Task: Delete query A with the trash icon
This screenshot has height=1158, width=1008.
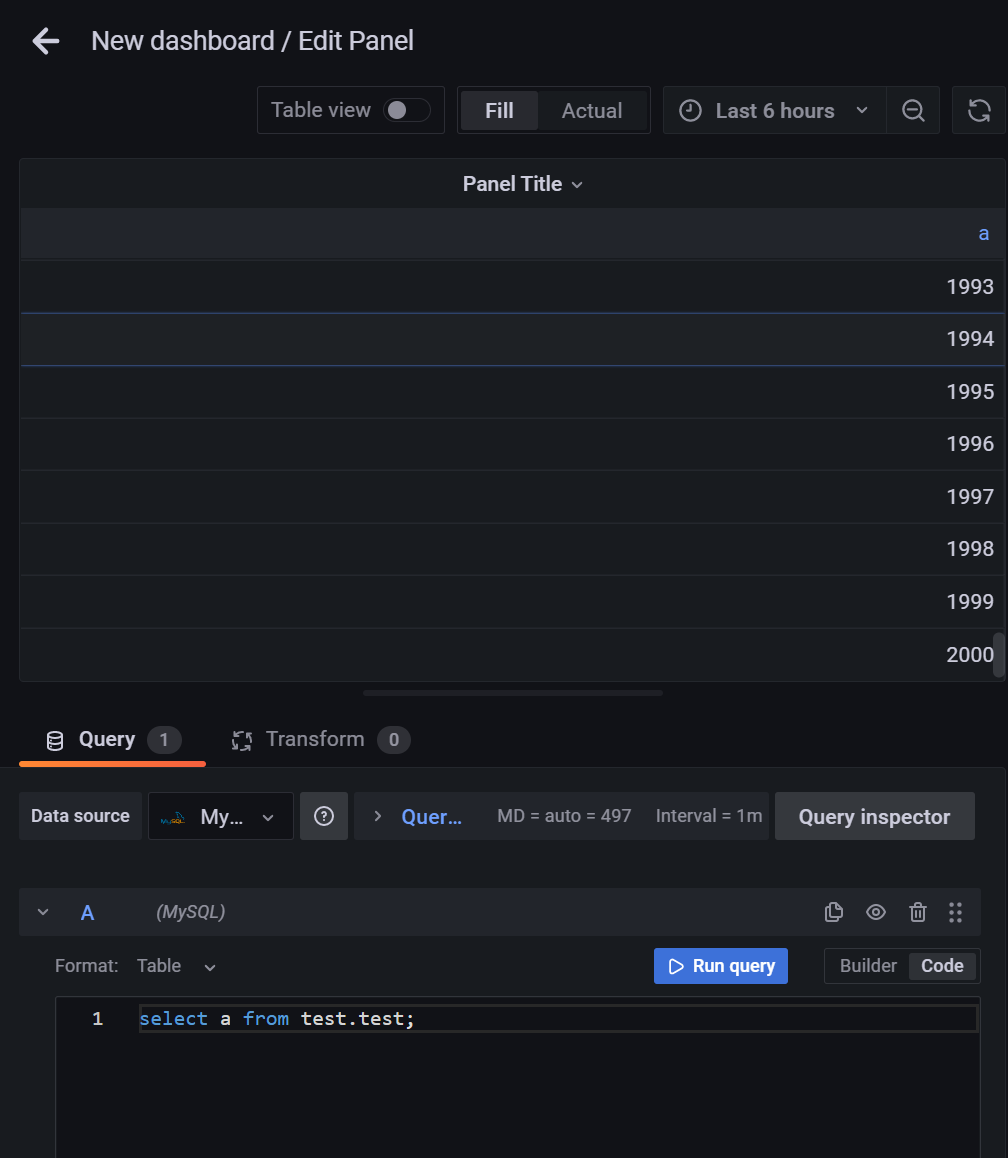Action: pyautogui.click(x=918, y=912)
